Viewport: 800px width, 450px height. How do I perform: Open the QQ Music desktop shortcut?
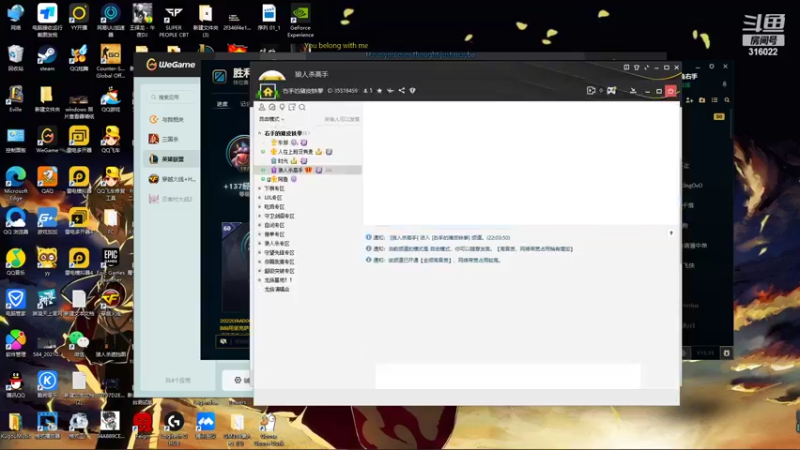coord(16,263)
